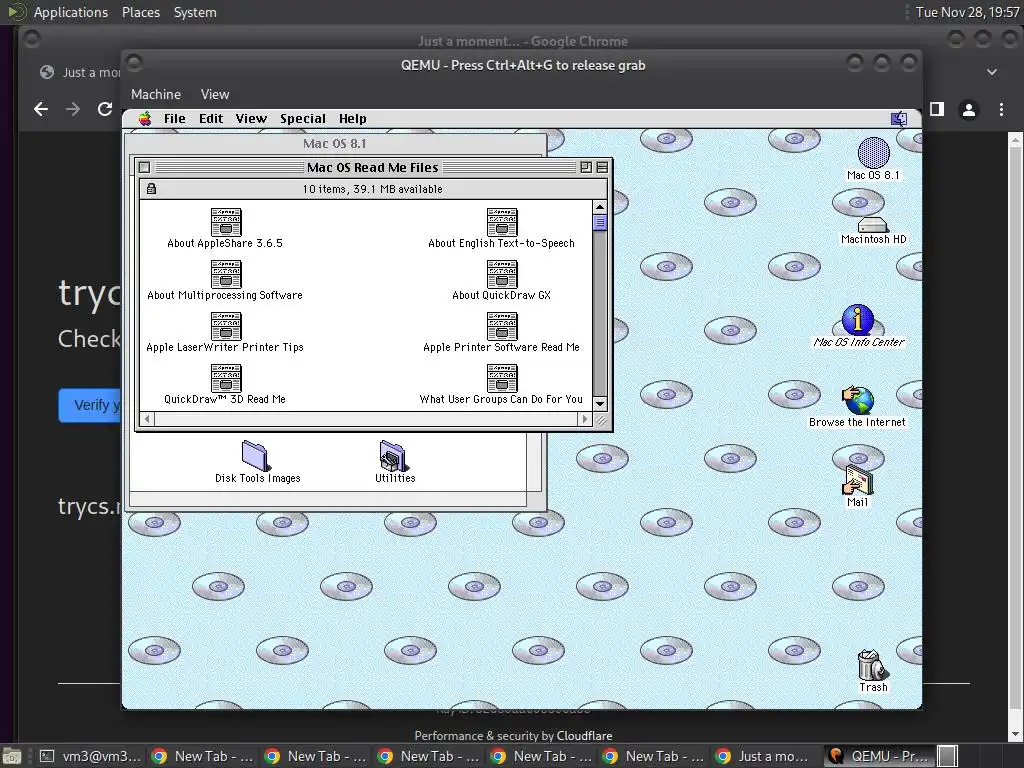Select the About QuickDraw GX file icon
This screenshot has height=768, width=1024.
tap(502, 274)
